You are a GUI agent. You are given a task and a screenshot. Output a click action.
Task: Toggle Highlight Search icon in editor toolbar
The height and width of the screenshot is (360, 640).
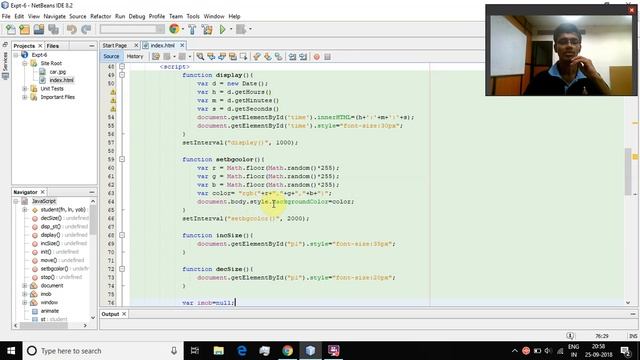coord(233,57)
